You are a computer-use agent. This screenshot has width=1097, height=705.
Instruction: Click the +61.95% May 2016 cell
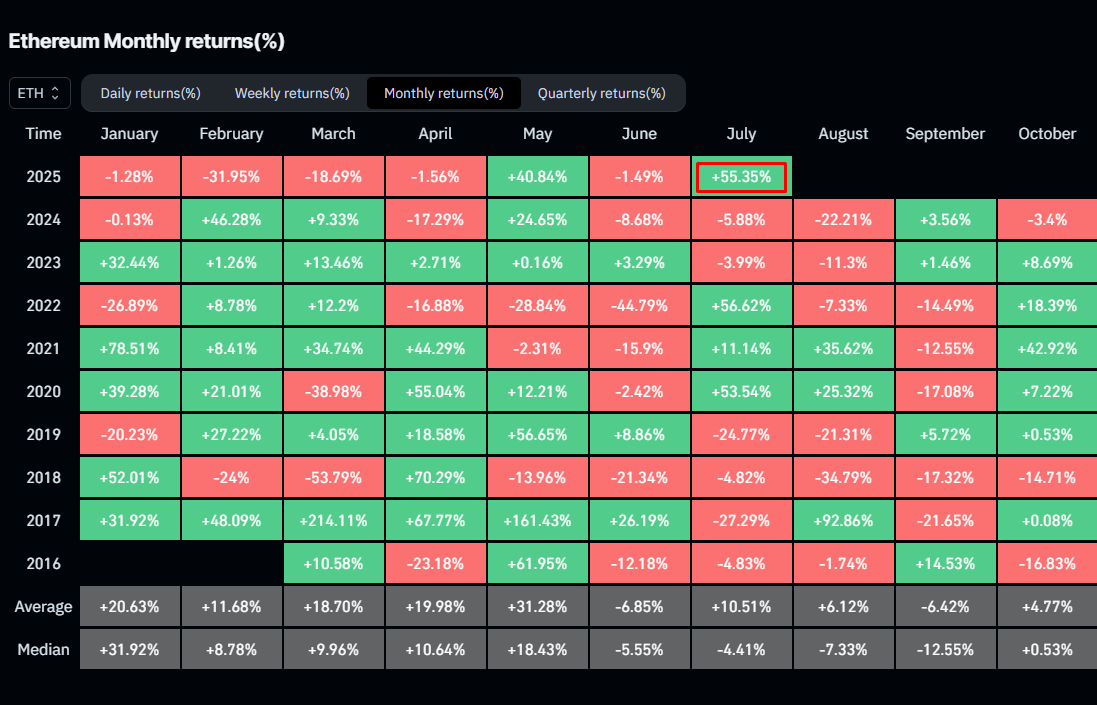(537, 564)
